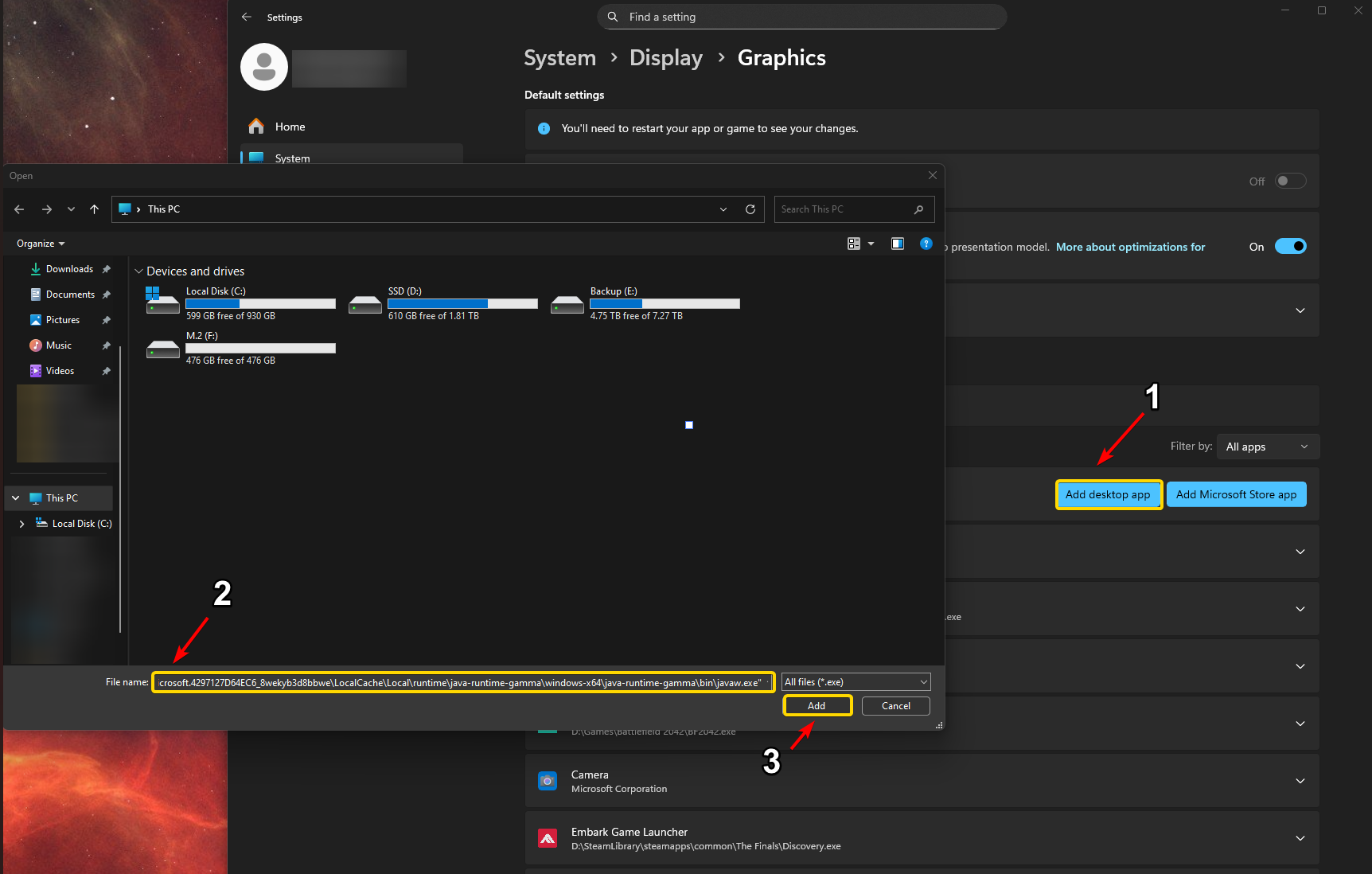
Task: Click the Add desktop app button
Action: pyautogui.click(x=1108, y=494)
